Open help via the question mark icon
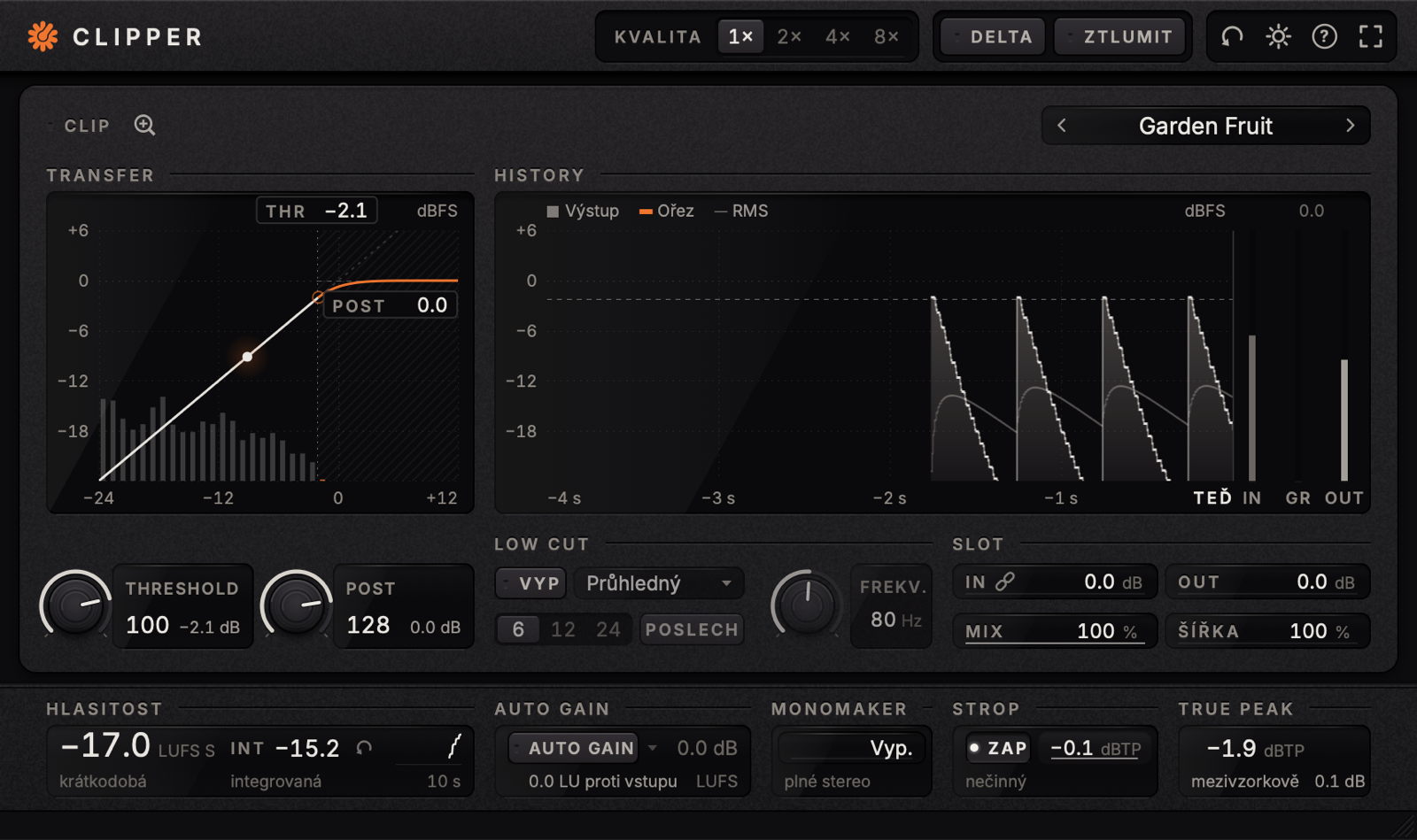The width and height of the screenshot is (1417, 840). [1324, 36]
